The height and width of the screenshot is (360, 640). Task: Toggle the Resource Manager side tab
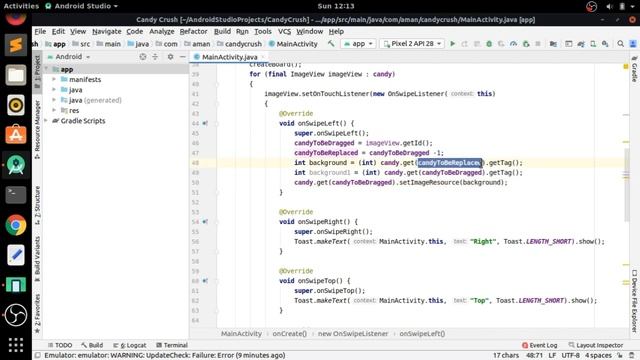click(x=37, y=130)
